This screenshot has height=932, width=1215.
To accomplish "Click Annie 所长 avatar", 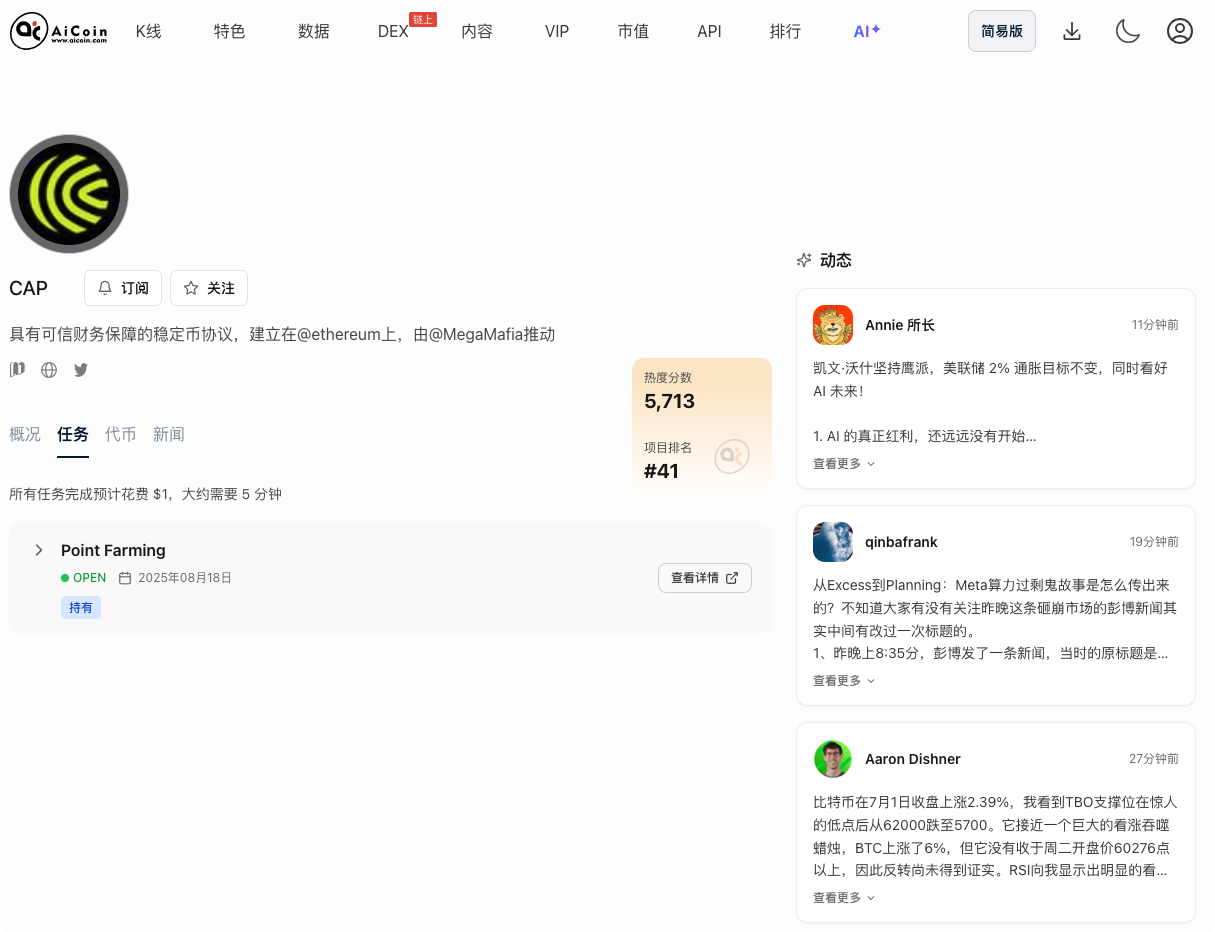I will 833,325.
